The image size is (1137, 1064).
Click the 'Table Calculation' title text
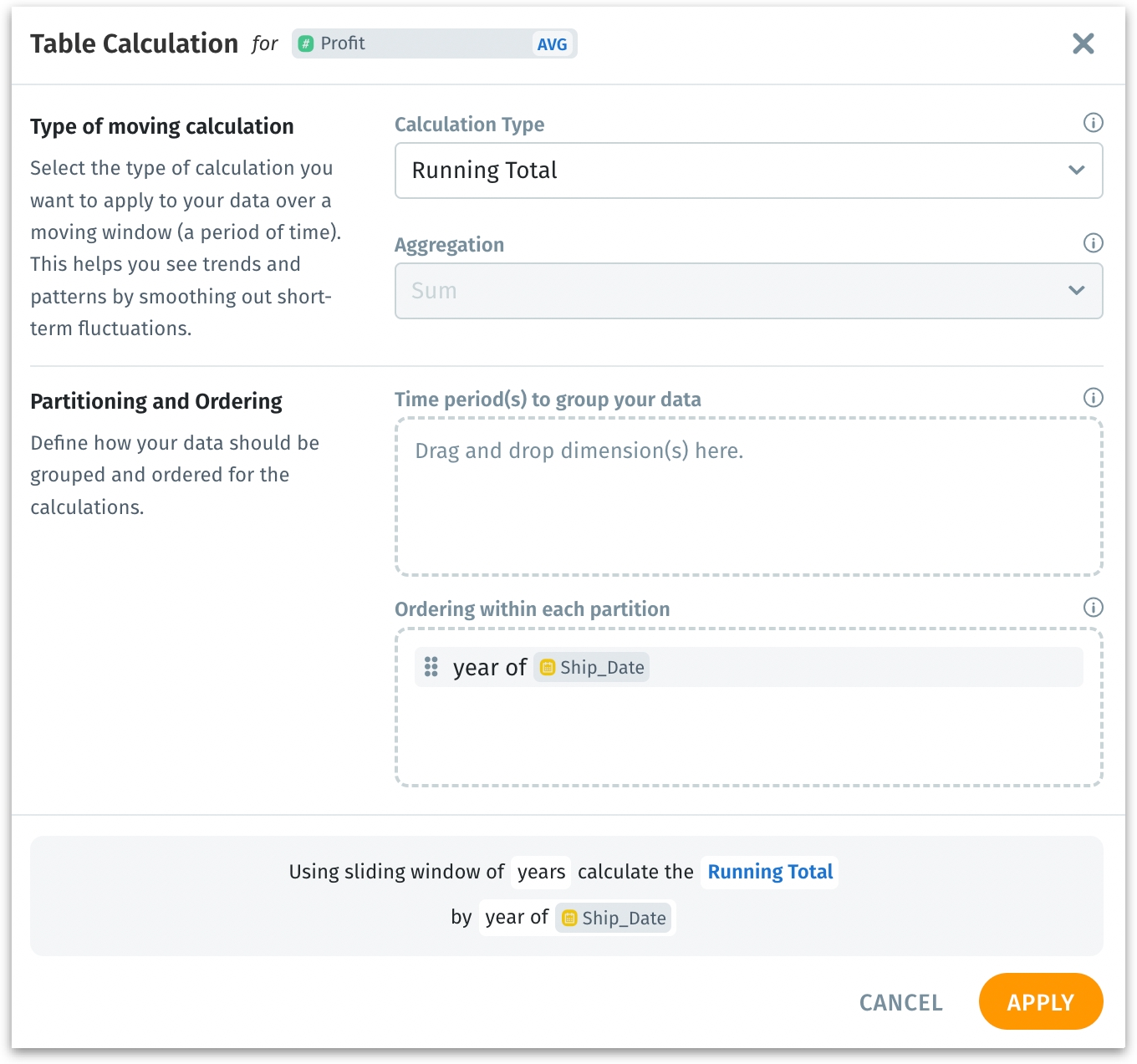134,43
